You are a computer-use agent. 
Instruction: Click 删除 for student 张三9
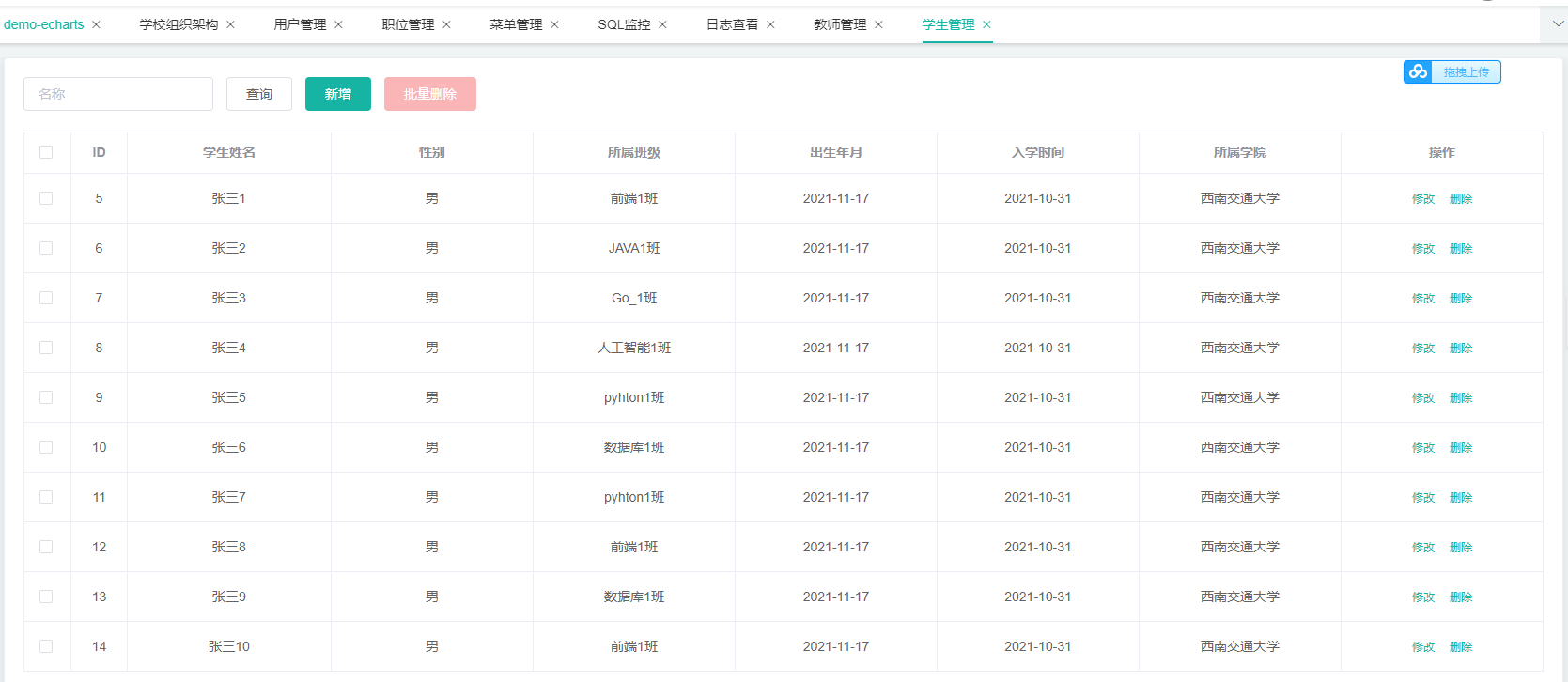pos(1461,597)
